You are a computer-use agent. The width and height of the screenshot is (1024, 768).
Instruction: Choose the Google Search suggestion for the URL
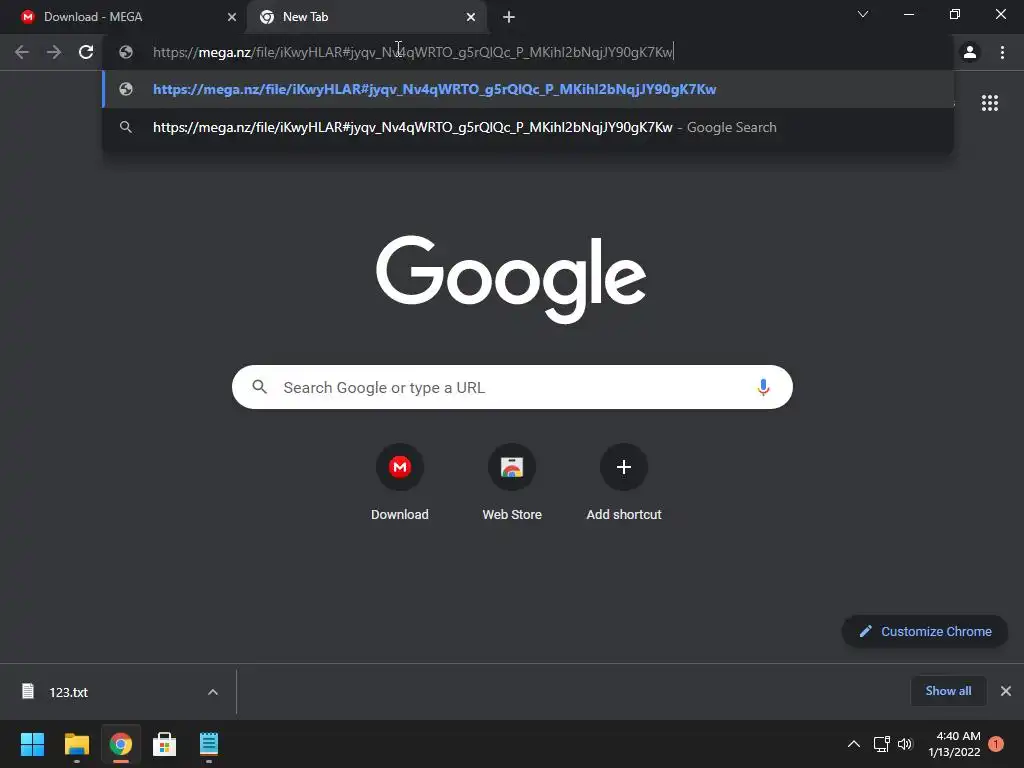coord(528,127)
